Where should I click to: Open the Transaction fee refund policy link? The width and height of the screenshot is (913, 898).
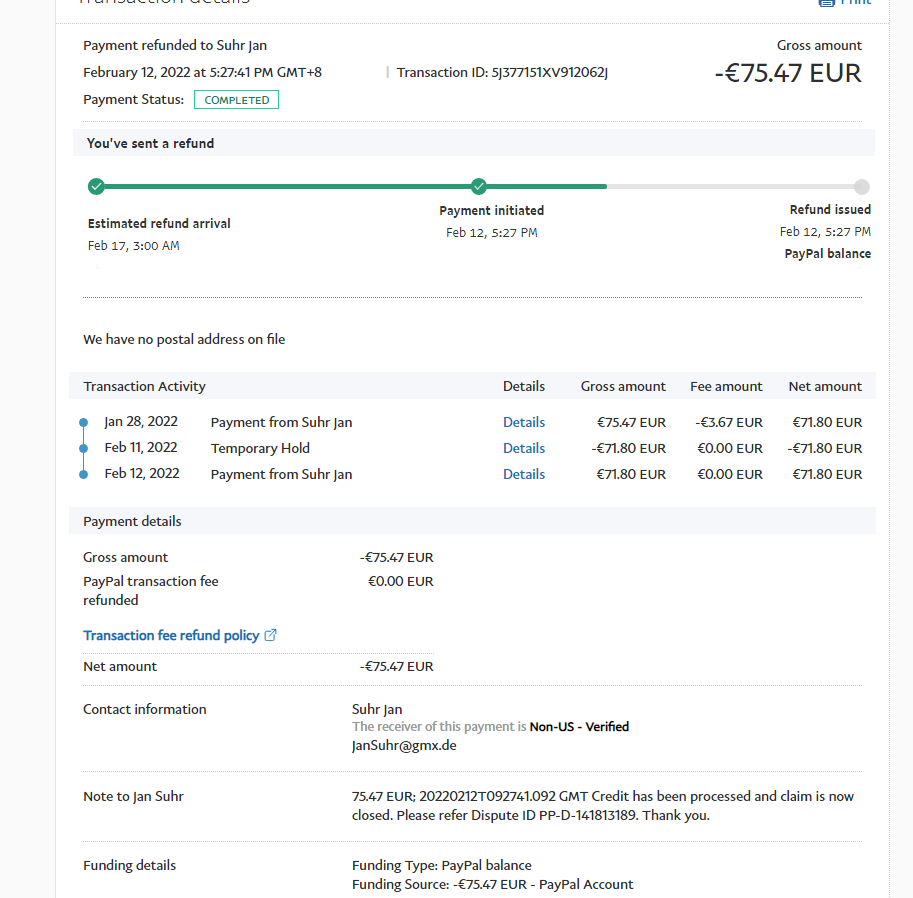coord(171,635)
